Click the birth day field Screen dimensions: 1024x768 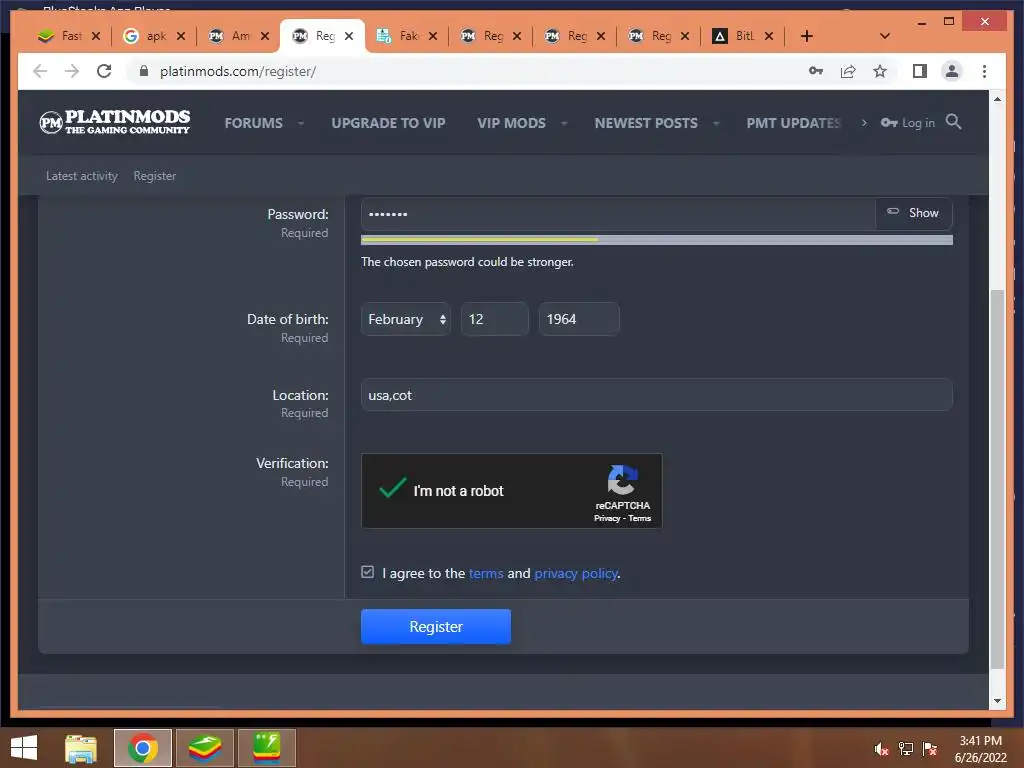pos(494,319)
